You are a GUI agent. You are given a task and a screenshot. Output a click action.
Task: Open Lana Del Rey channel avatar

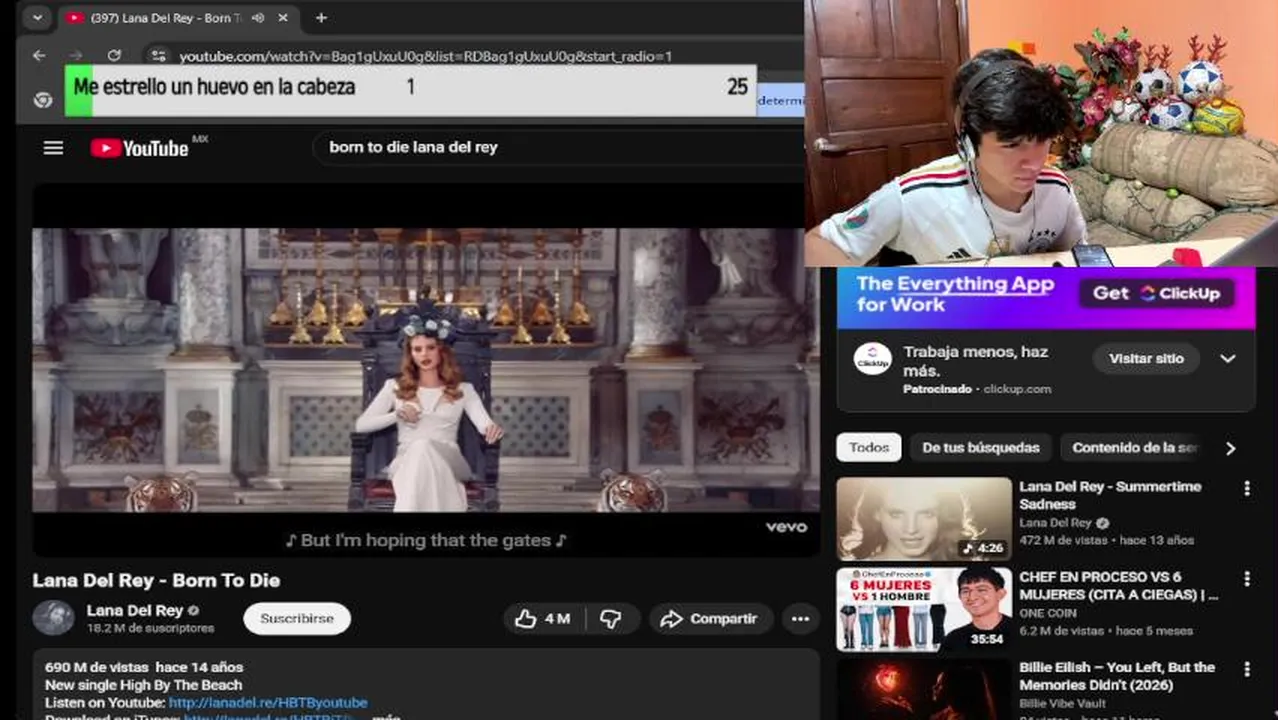(x=53, y=618)
